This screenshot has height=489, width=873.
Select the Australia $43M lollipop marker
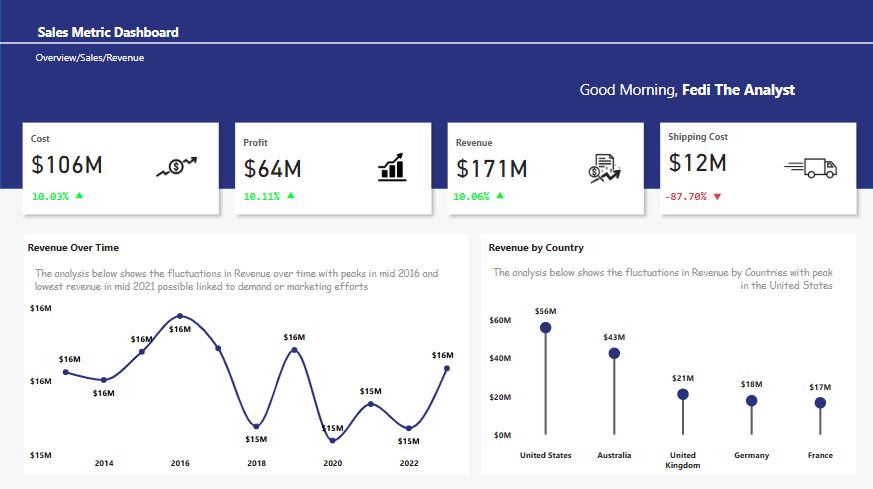pos(614,353)
